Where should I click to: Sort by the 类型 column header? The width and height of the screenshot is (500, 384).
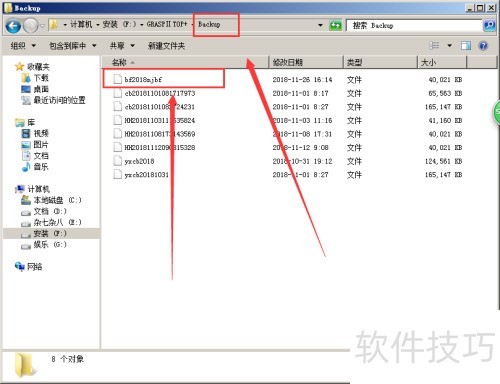click(x=380, y=62)
